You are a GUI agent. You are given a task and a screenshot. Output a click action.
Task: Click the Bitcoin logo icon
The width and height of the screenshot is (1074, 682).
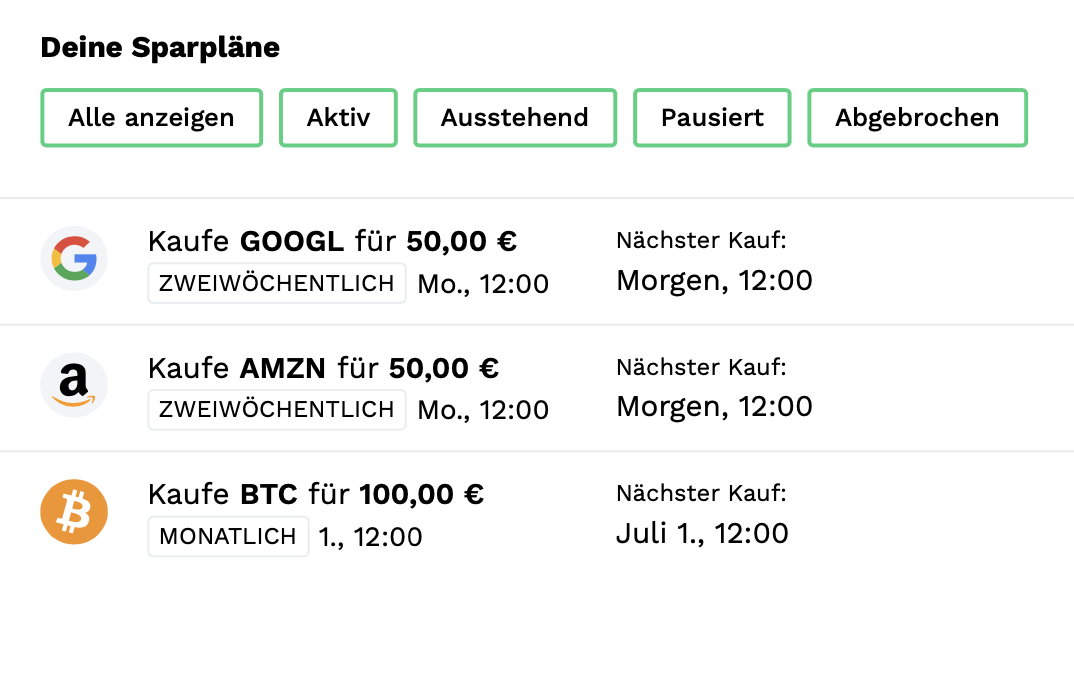(74, 512)
